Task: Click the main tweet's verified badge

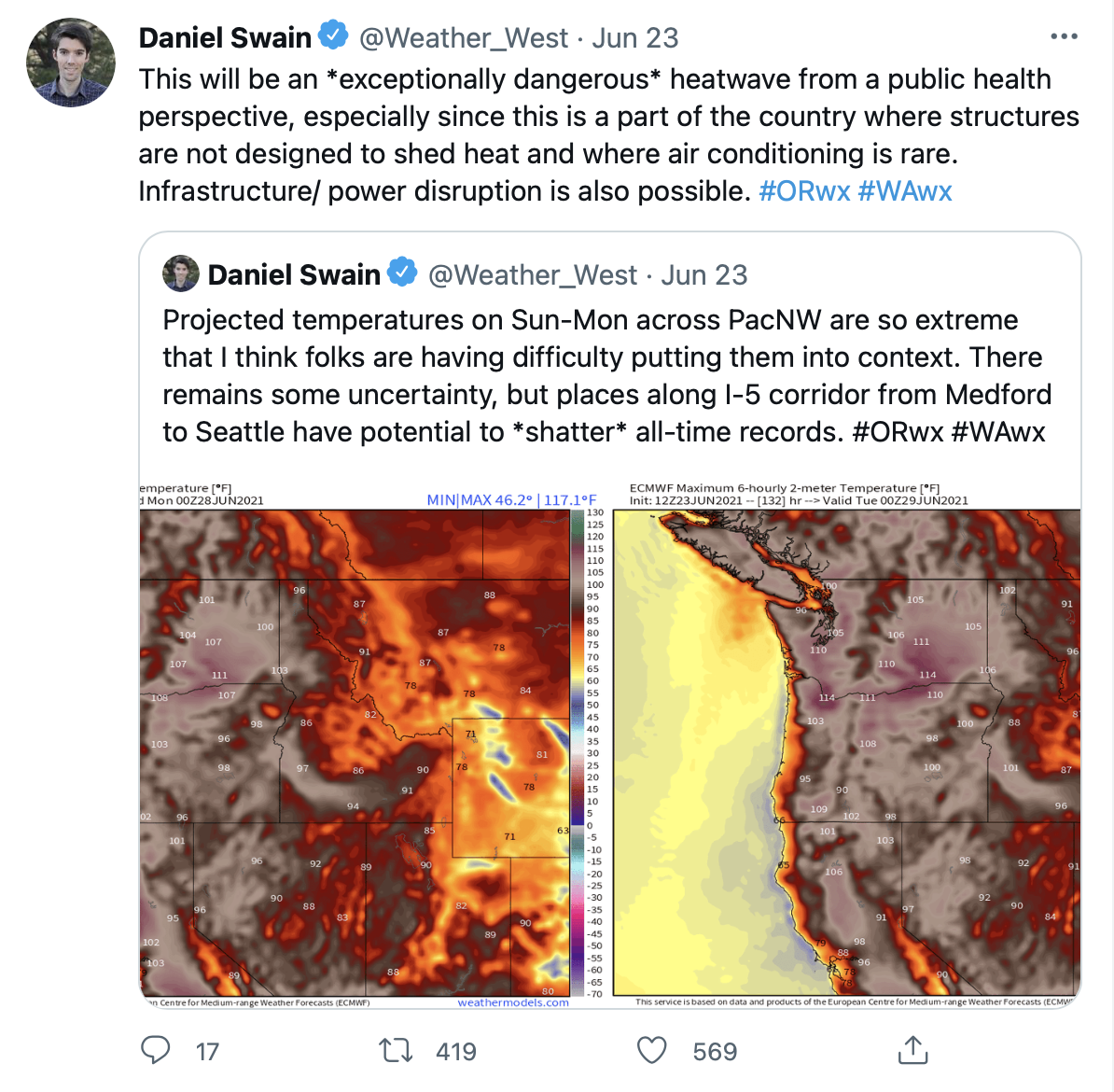Action: pos(333,36)
